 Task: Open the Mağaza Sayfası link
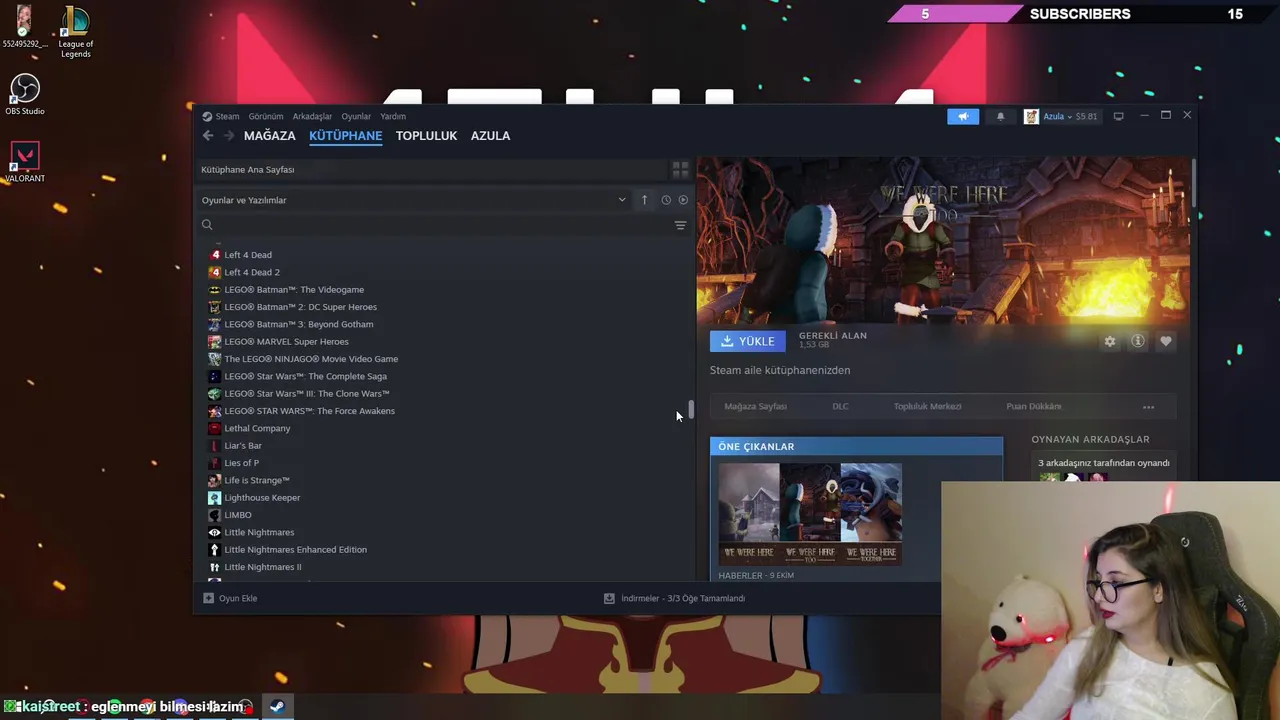click(x=755, y=407)
